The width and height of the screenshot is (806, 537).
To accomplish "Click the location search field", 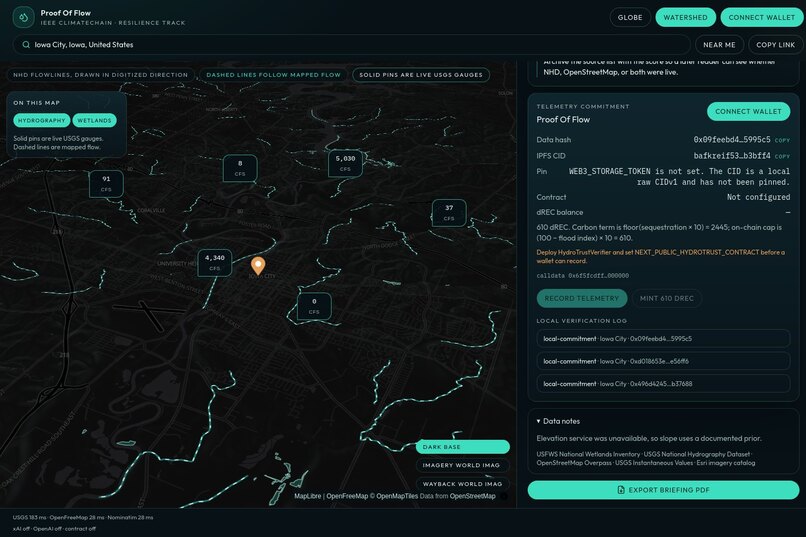I will 352,45.
